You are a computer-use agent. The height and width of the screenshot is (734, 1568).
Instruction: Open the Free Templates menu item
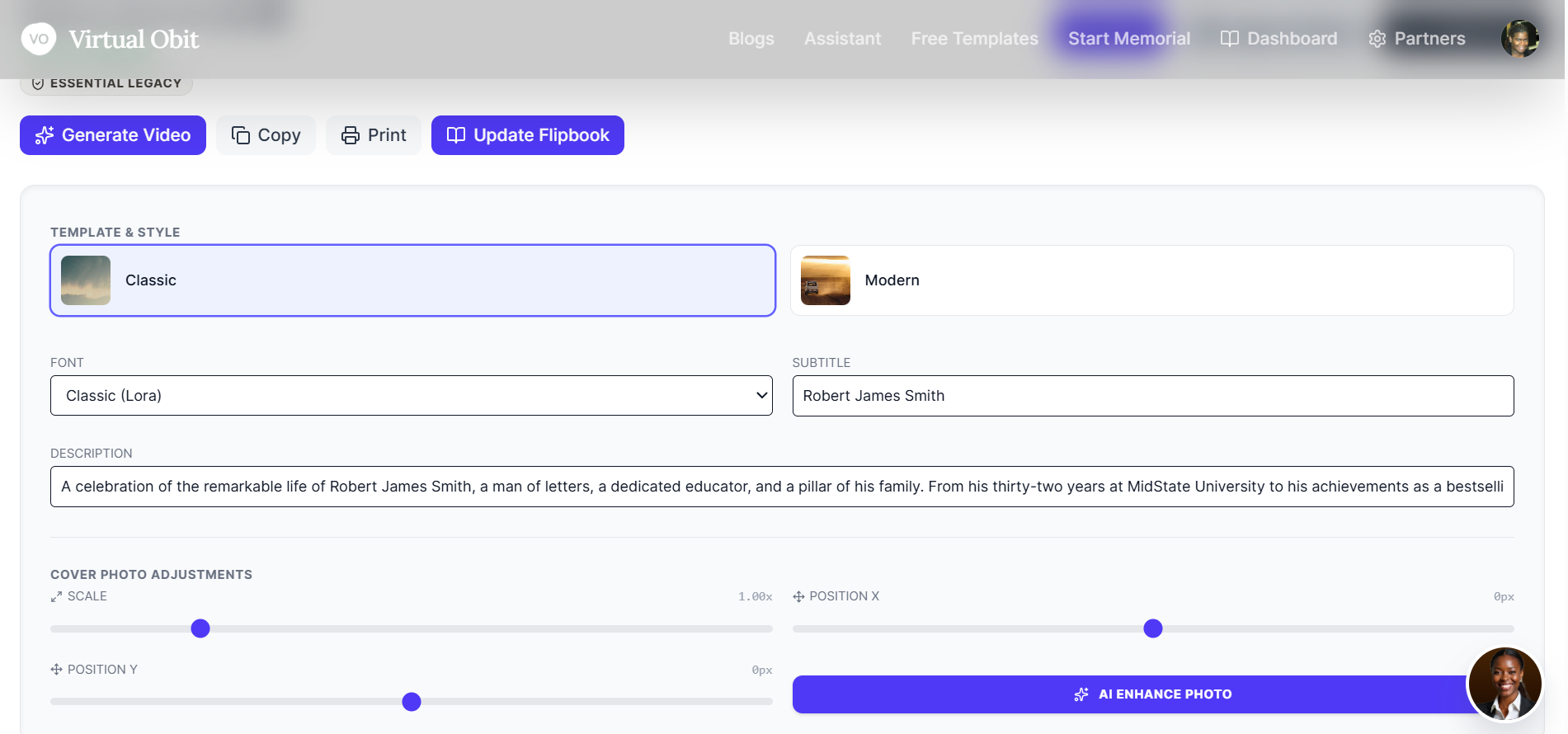click(975, 39)
